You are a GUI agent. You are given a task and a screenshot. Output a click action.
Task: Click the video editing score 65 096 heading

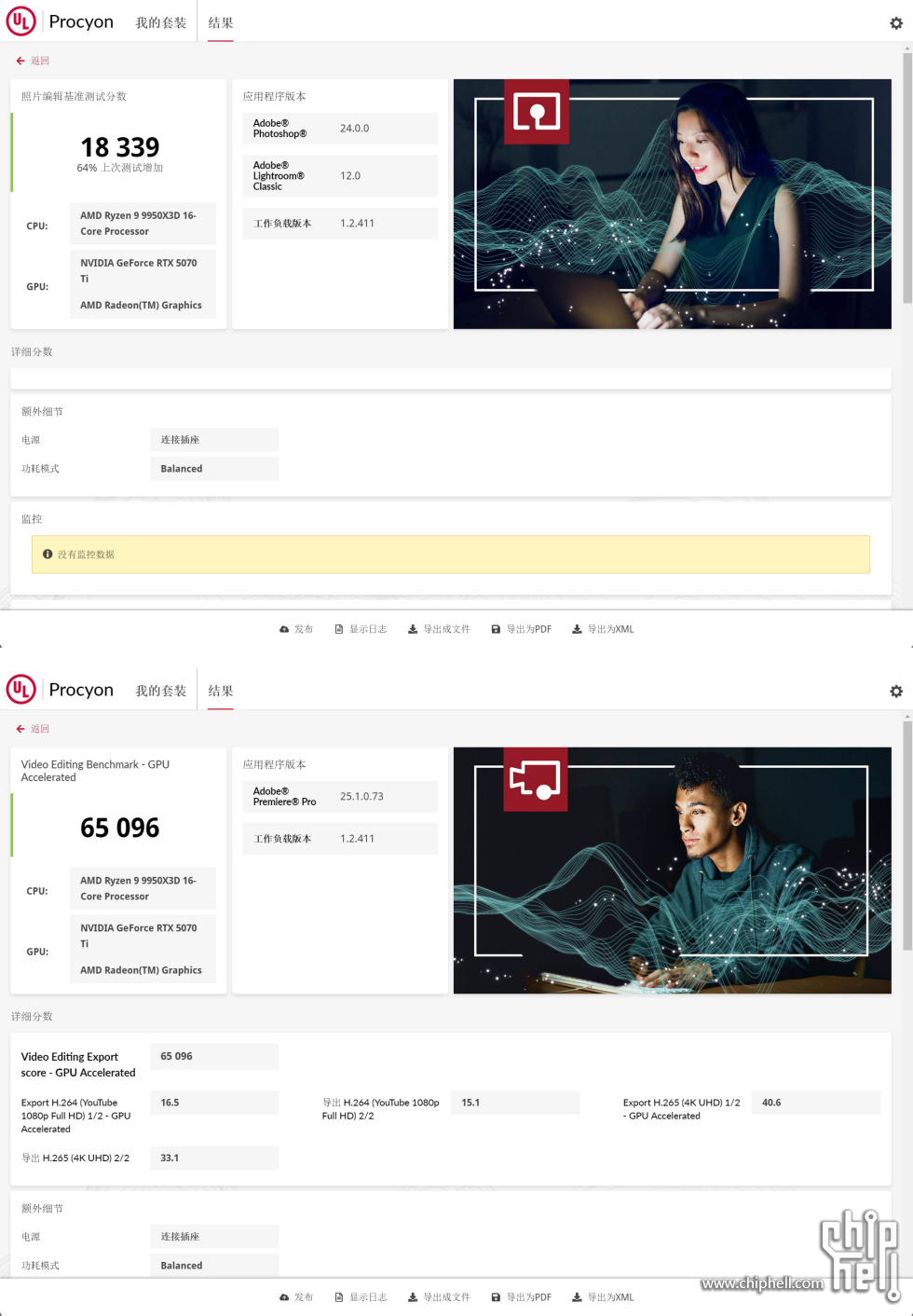click(120, 828)
